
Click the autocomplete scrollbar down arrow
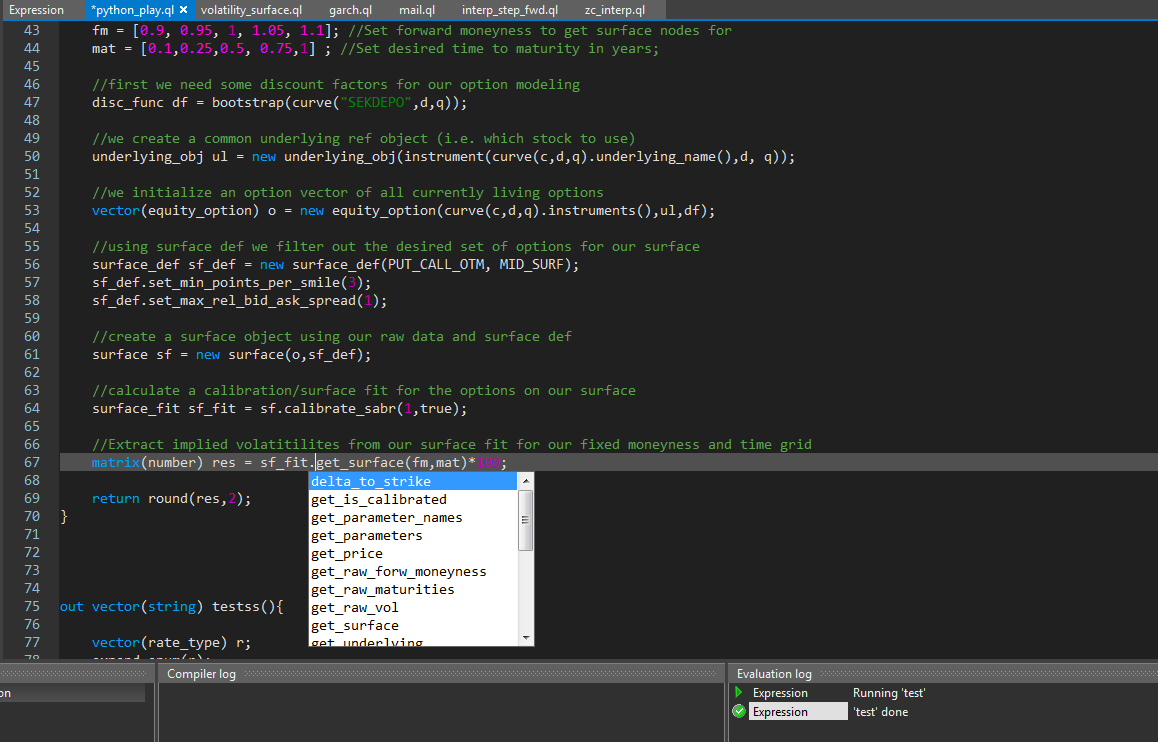[x=526, y=638]
